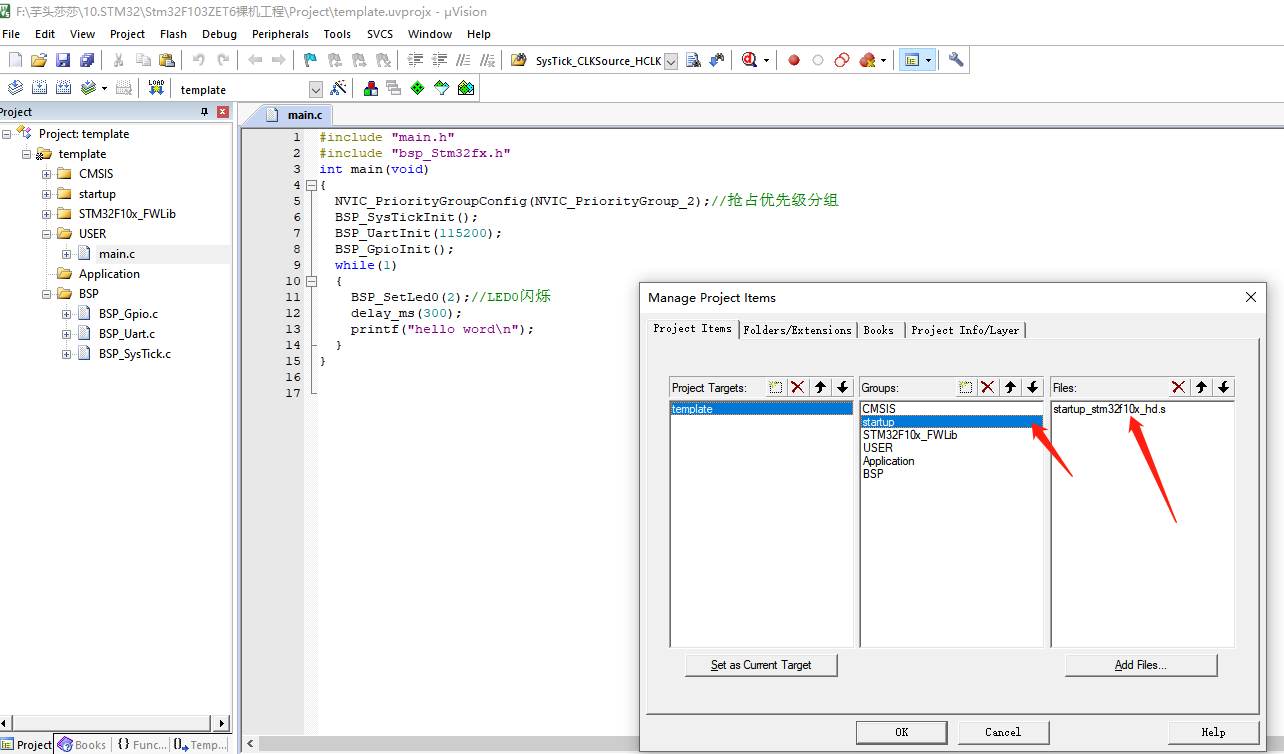Open the Project menu
Viewport: 1284px width, 754px height.
[127, 34]
